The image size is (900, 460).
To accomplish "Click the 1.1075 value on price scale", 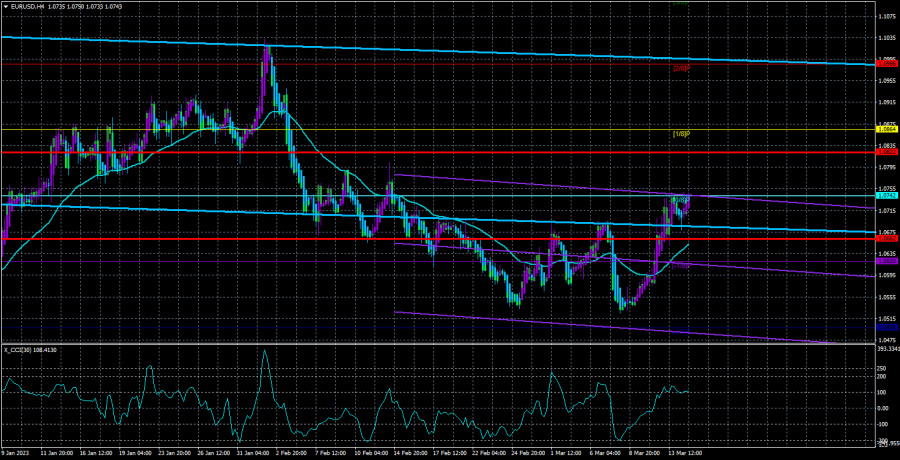I will pyautogui.click(x=887, y=17).
